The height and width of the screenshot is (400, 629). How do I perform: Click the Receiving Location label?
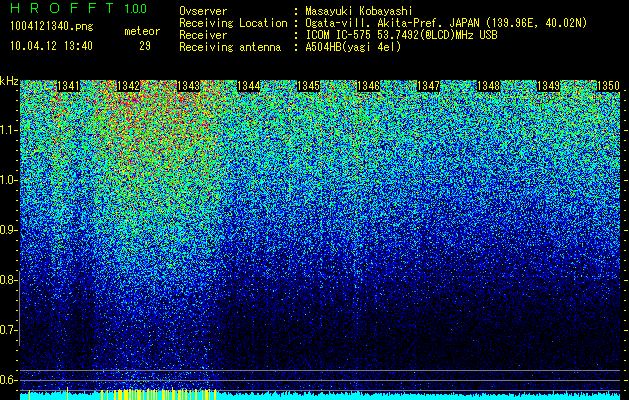(233, 24)
